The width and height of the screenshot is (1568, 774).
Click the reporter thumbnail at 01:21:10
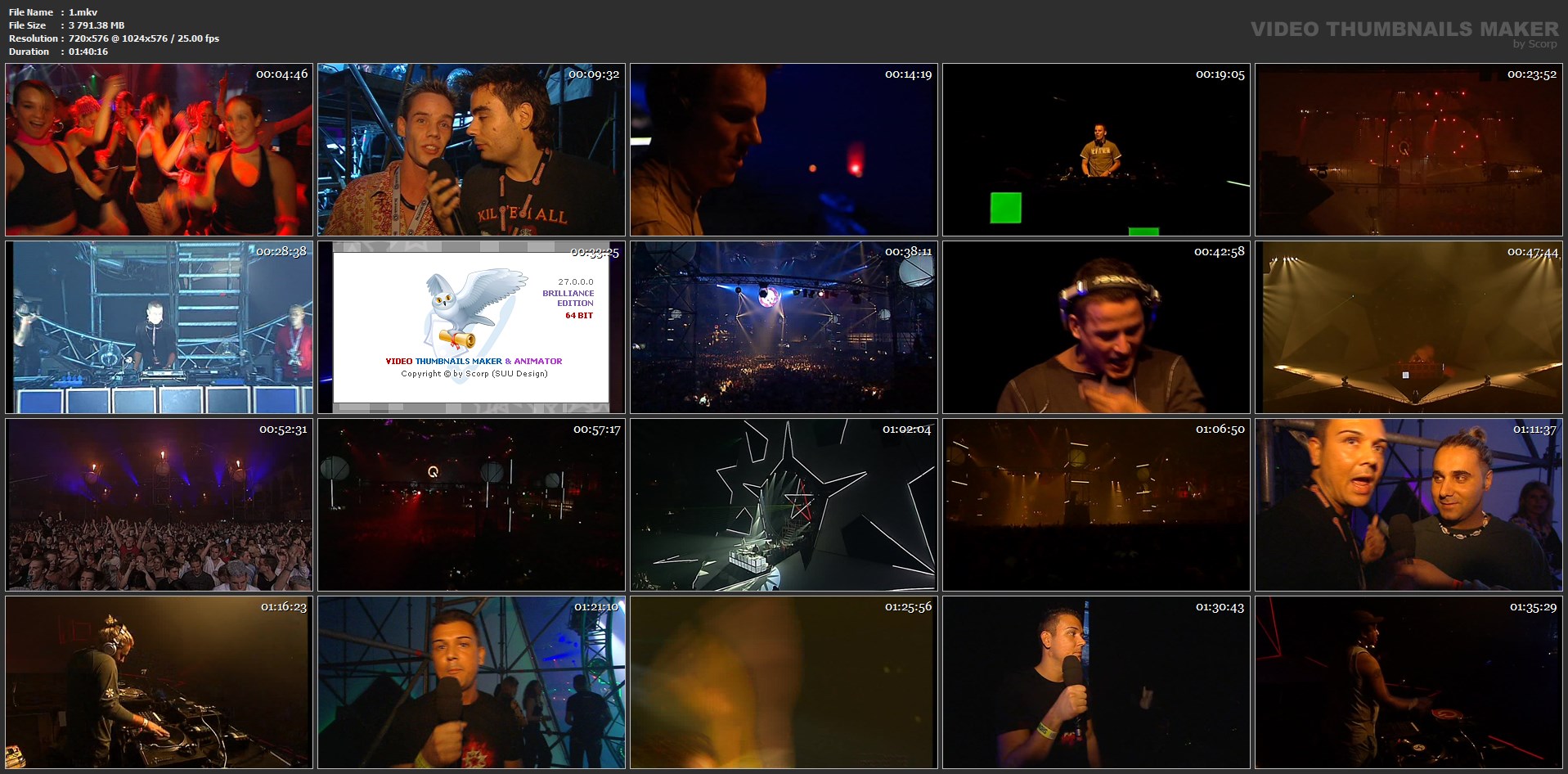click(471, 682)
